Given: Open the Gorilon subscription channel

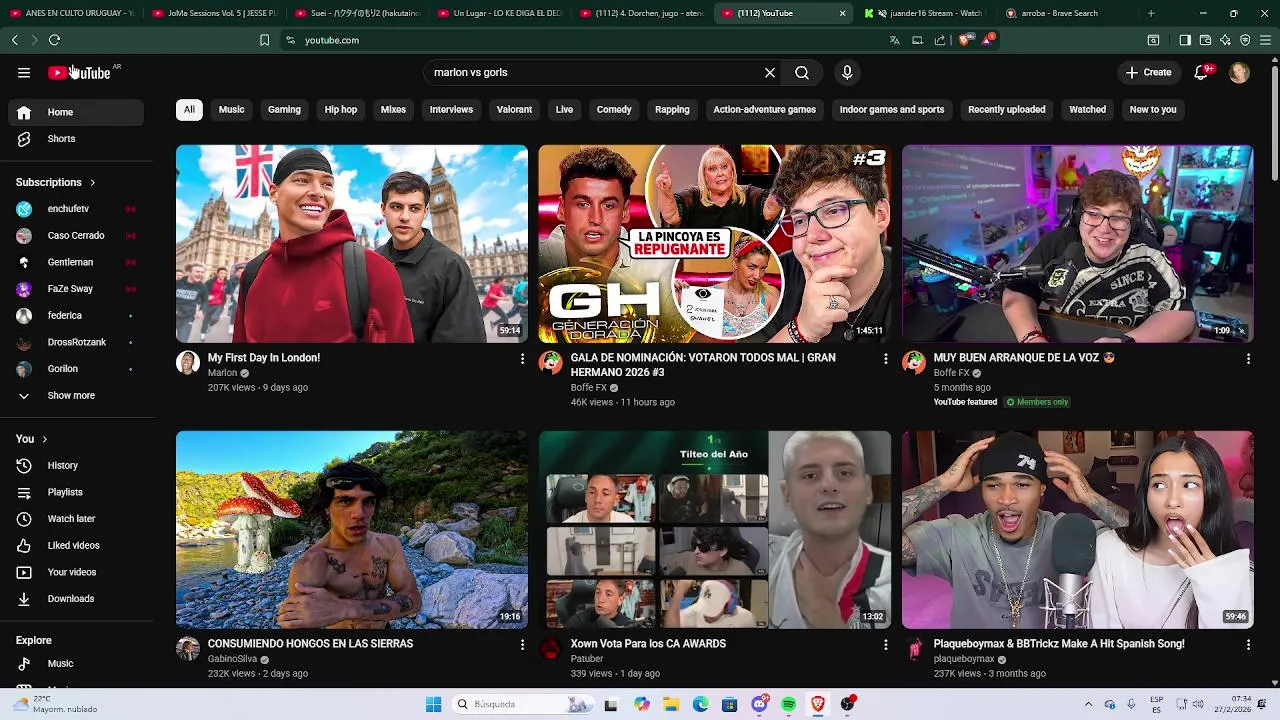Looking at the screenshot, I should click(76, 369).
